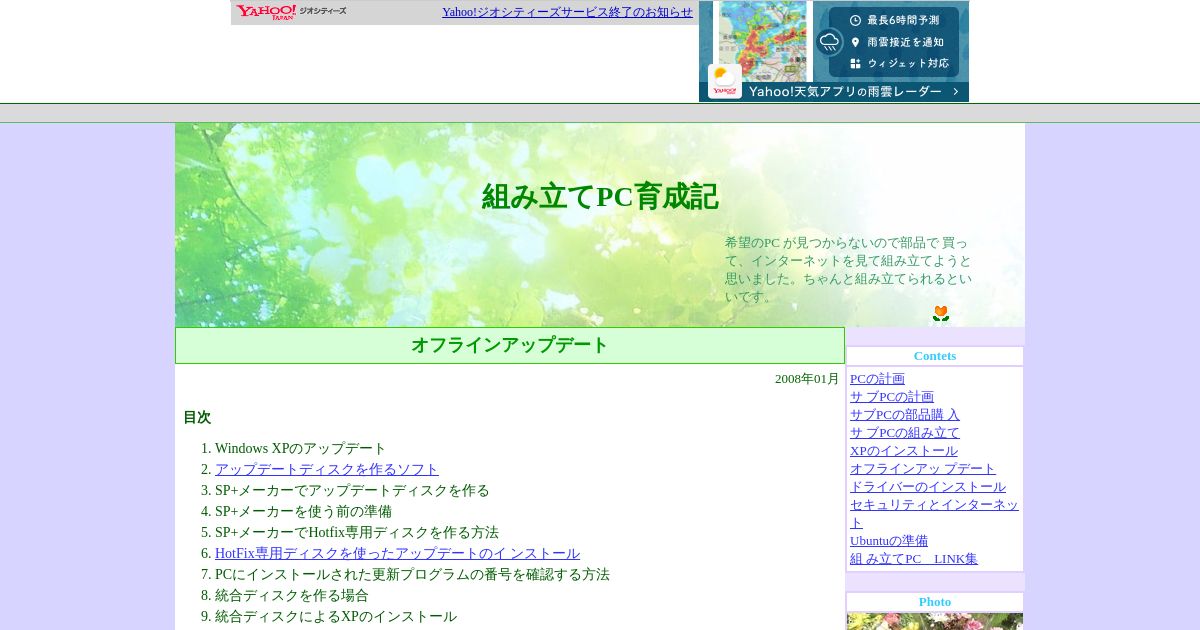Click the rain cloud icon in the ad
The image size is (1200, 630).
pyautogui.click(x=829, y=41)
